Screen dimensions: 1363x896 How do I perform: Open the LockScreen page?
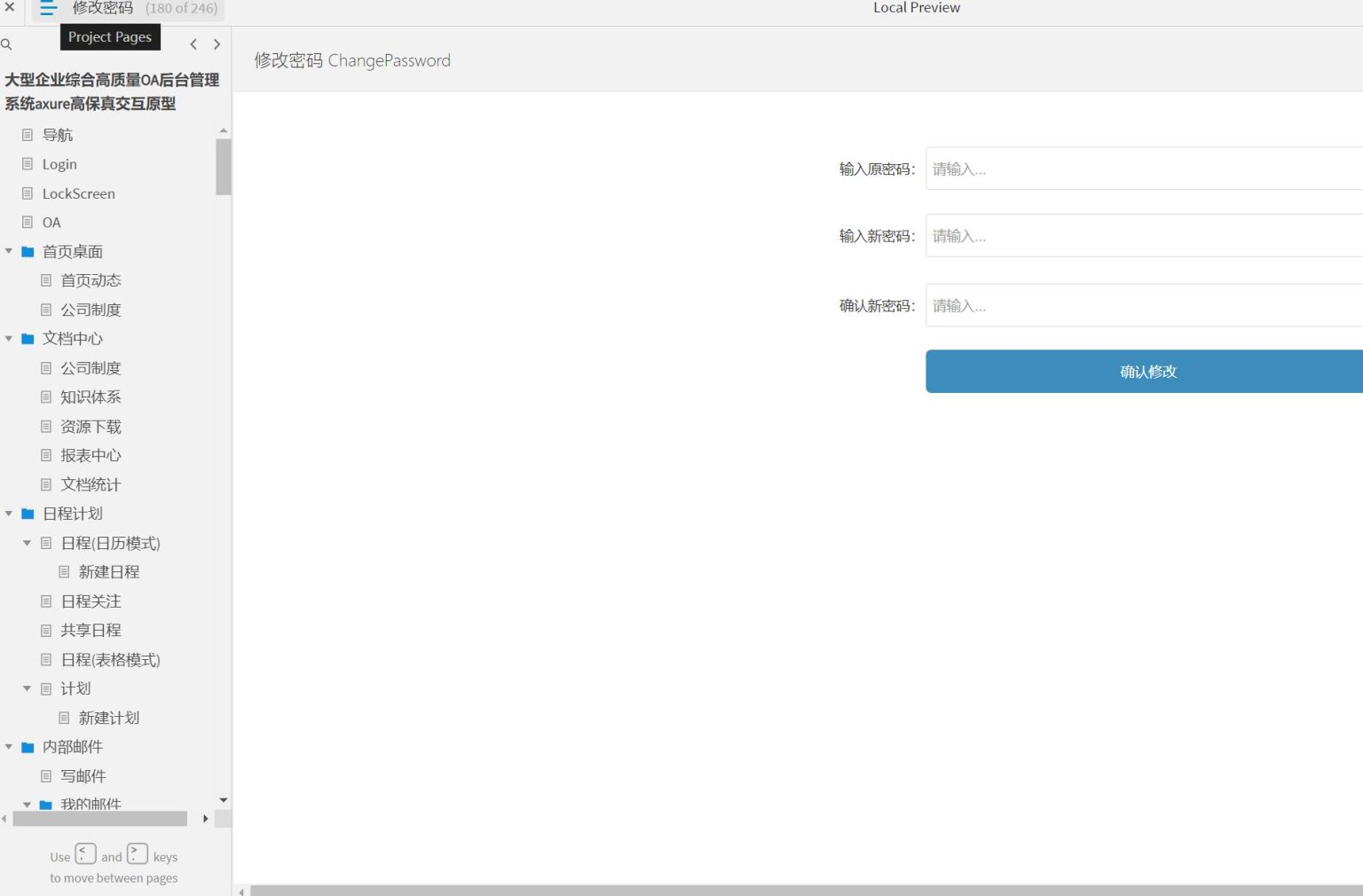click(78, 193)
